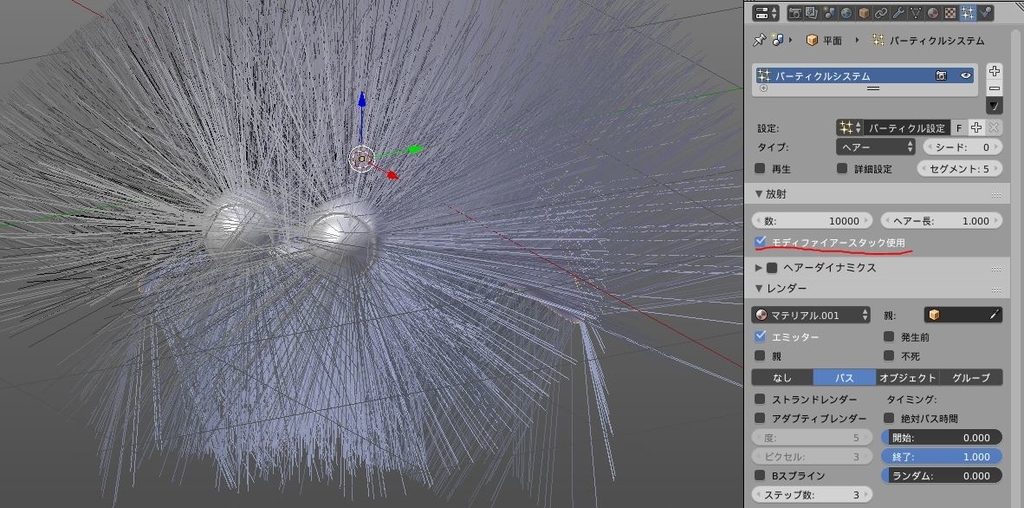1024x508 pixels.
Task: Click the 数: 10000 field
Action: tap(812, 221)
